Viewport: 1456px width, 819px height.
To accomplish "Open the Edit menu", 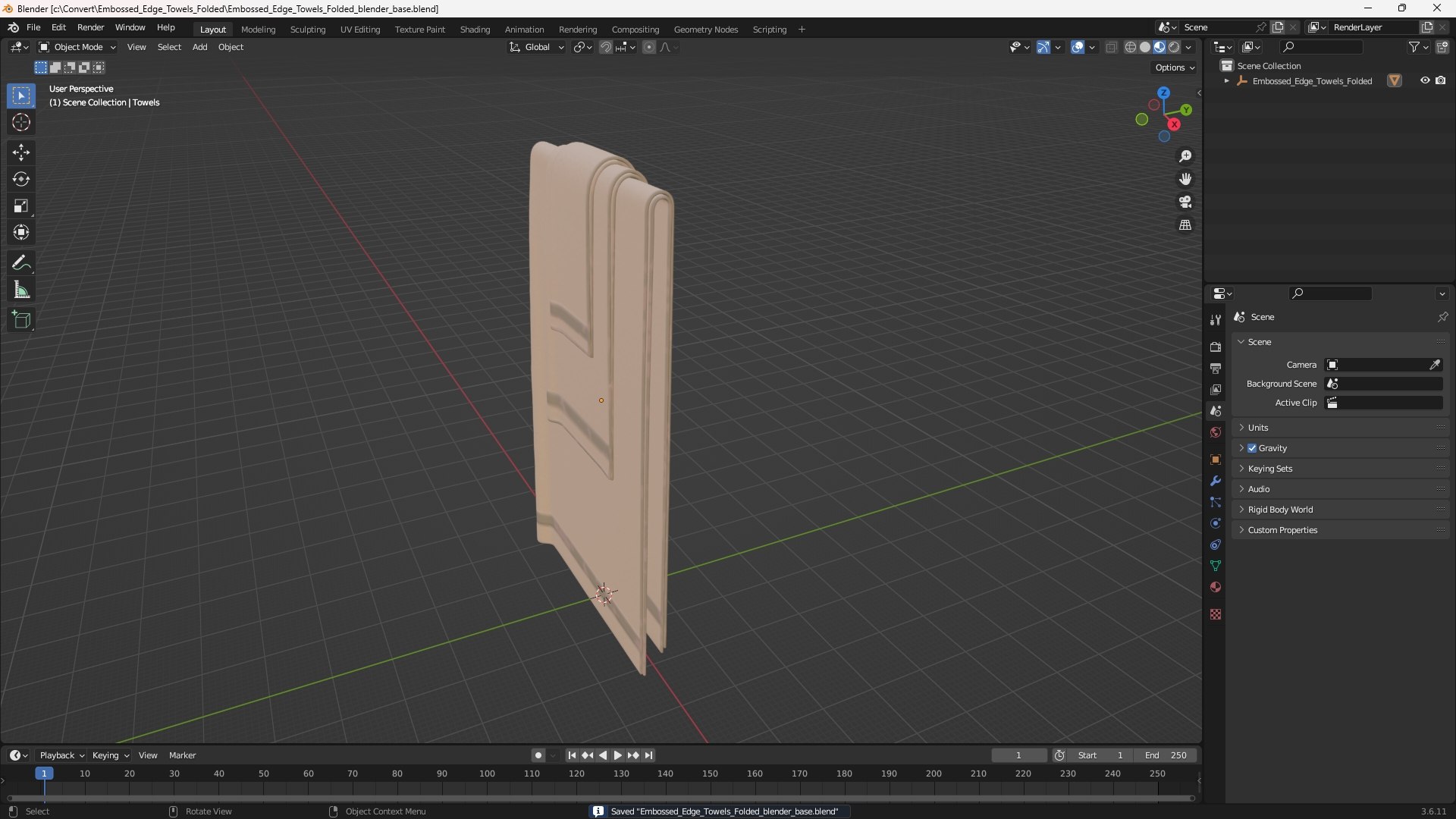I will [58, 27].
